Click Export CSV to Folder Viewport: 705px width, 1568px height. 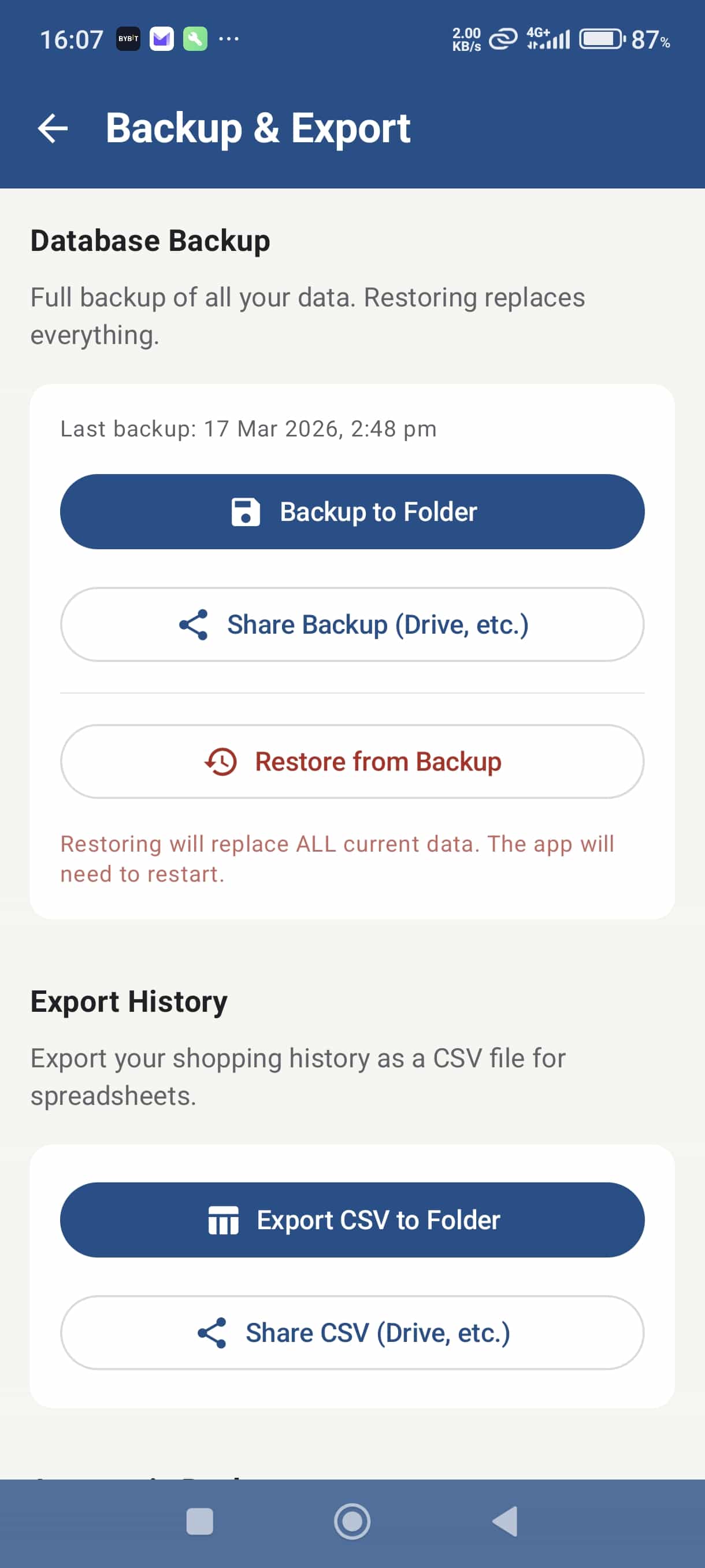[x=353, y=1219]
